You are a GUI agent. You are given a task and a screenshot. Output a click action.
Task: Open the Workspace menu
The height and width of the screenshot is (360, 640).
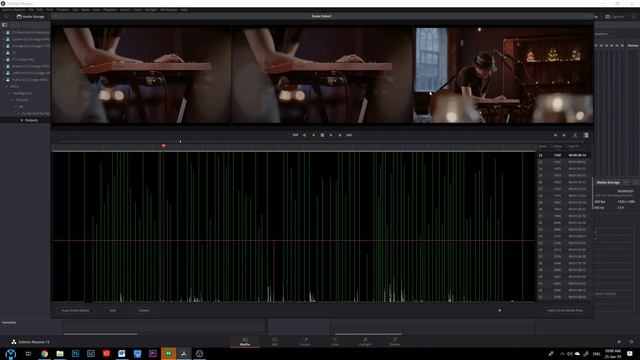169,9
